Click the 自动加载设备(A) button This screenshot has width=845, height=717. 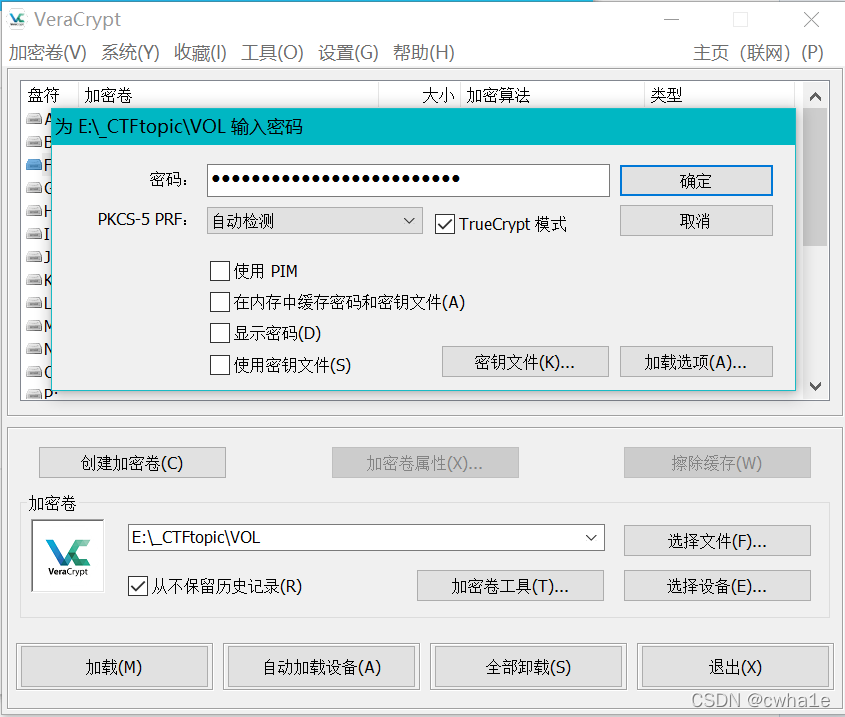click(321, 666)
